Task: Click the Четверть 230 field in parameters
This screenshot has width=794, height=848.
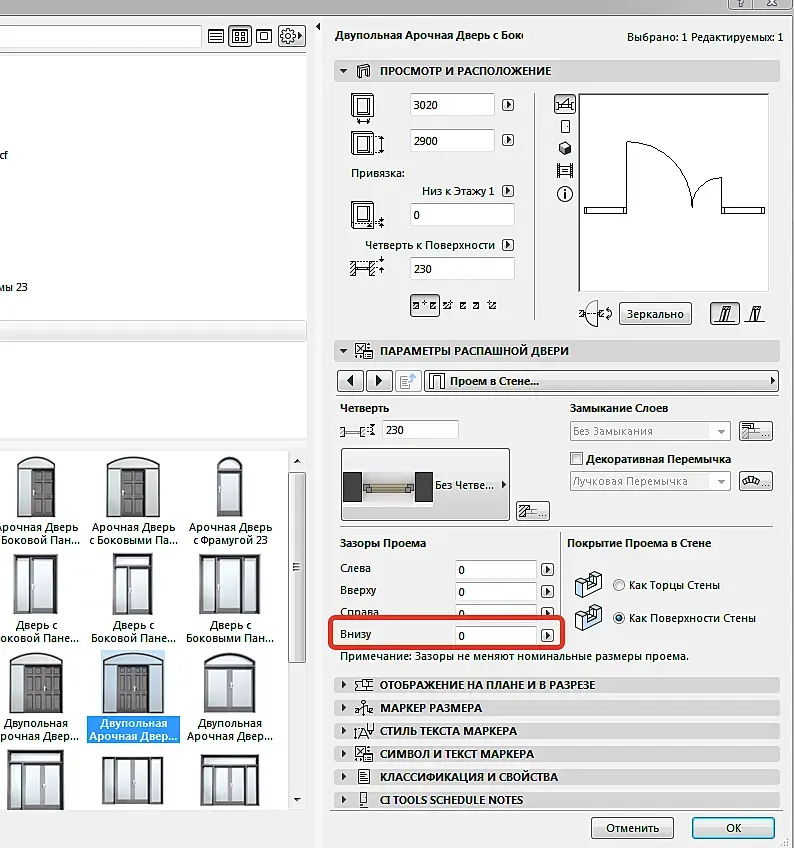Action: coord(420,430)
